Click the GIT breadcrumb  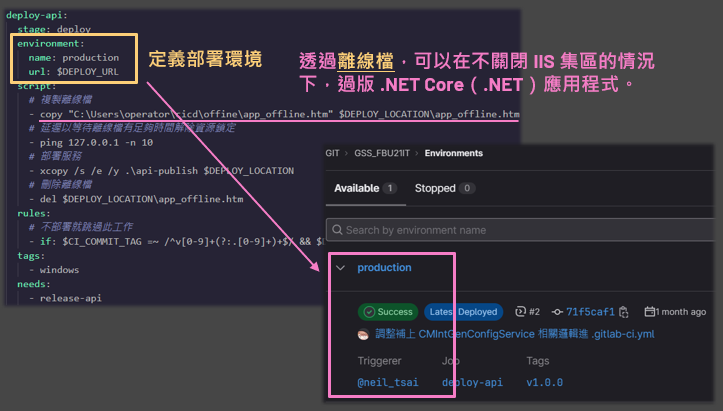(332, 153)
